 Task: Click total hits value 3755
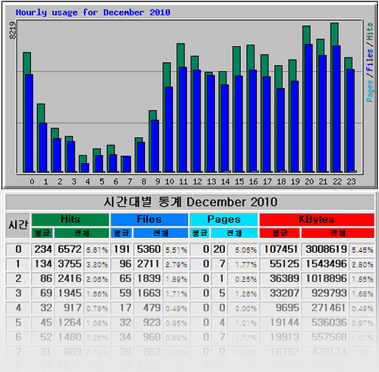coord(69,264)
